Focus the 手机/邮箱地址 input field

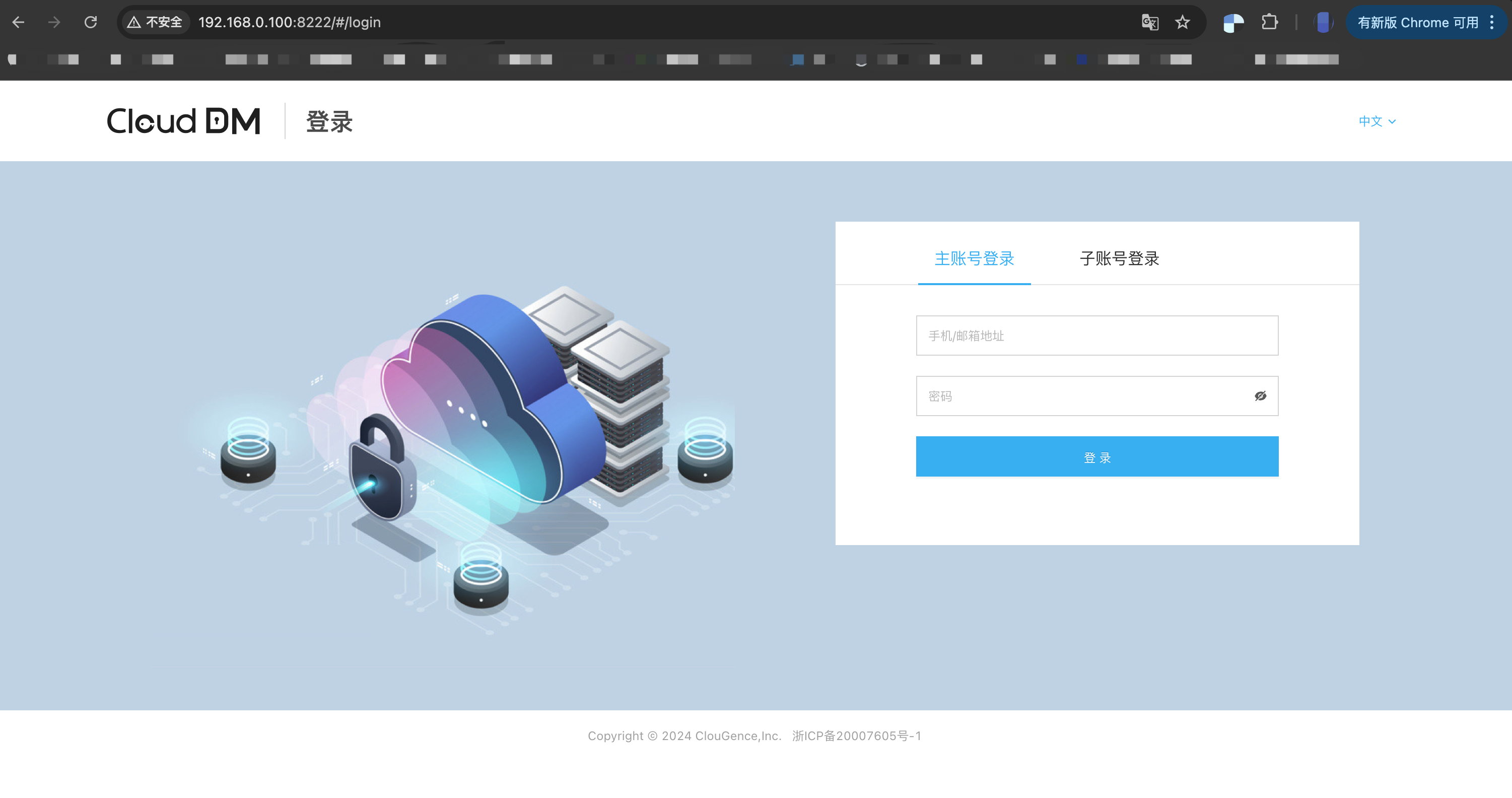pos(1096,336)
